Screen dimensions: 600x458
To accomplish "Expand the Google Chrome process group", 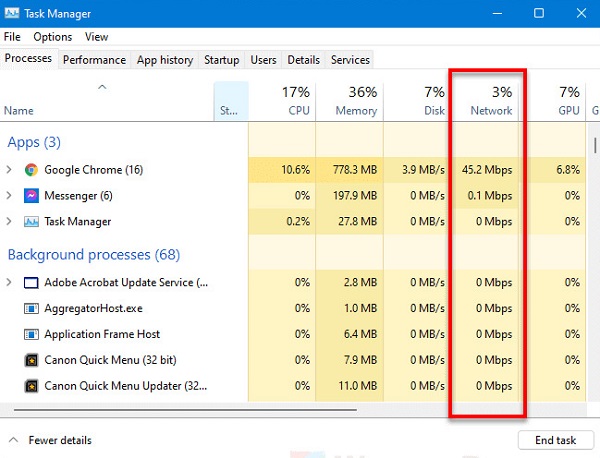I will pos(9,170).
